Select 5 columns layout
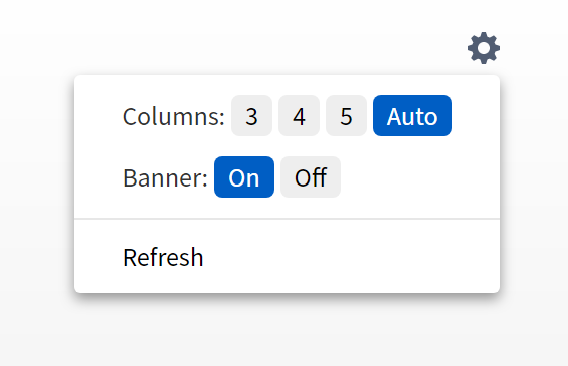The image size is (568, 366). coord(346,116)
